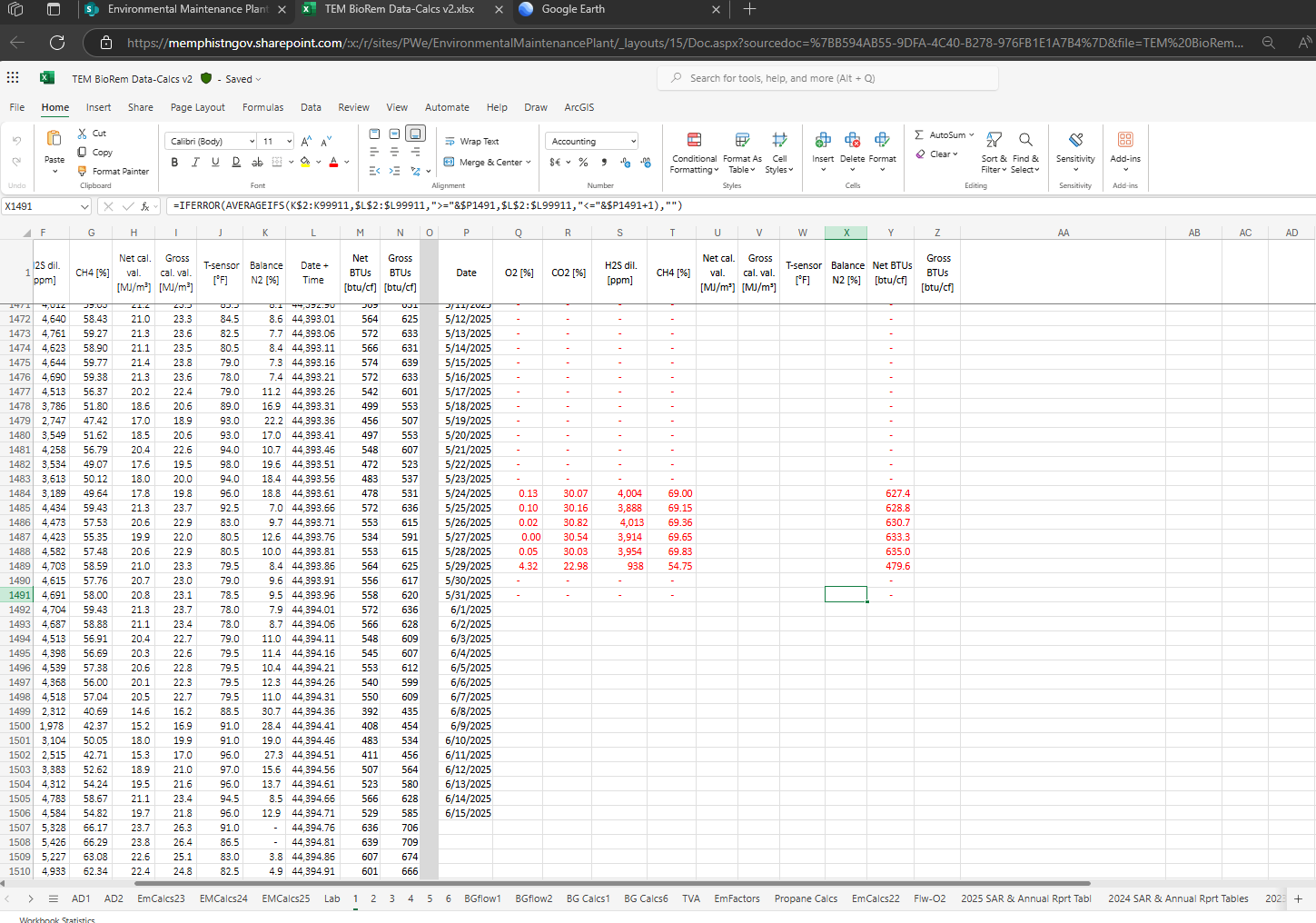
Task: Expand the Name Box dropdown arrow
Action: (x=84, y=207)
